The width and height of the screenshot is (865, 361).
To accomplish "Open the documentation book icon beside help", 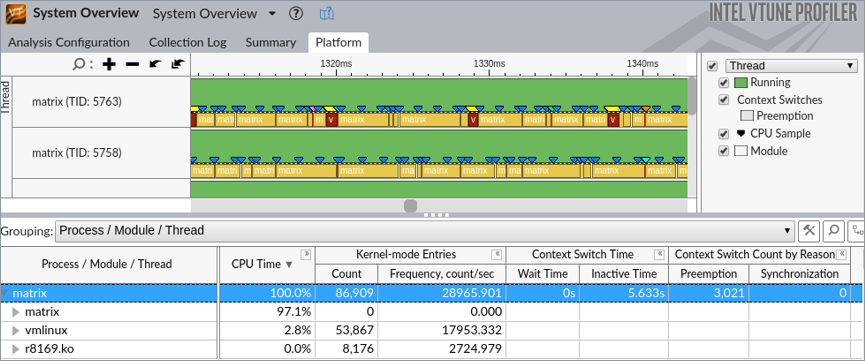I will (327, 14).
